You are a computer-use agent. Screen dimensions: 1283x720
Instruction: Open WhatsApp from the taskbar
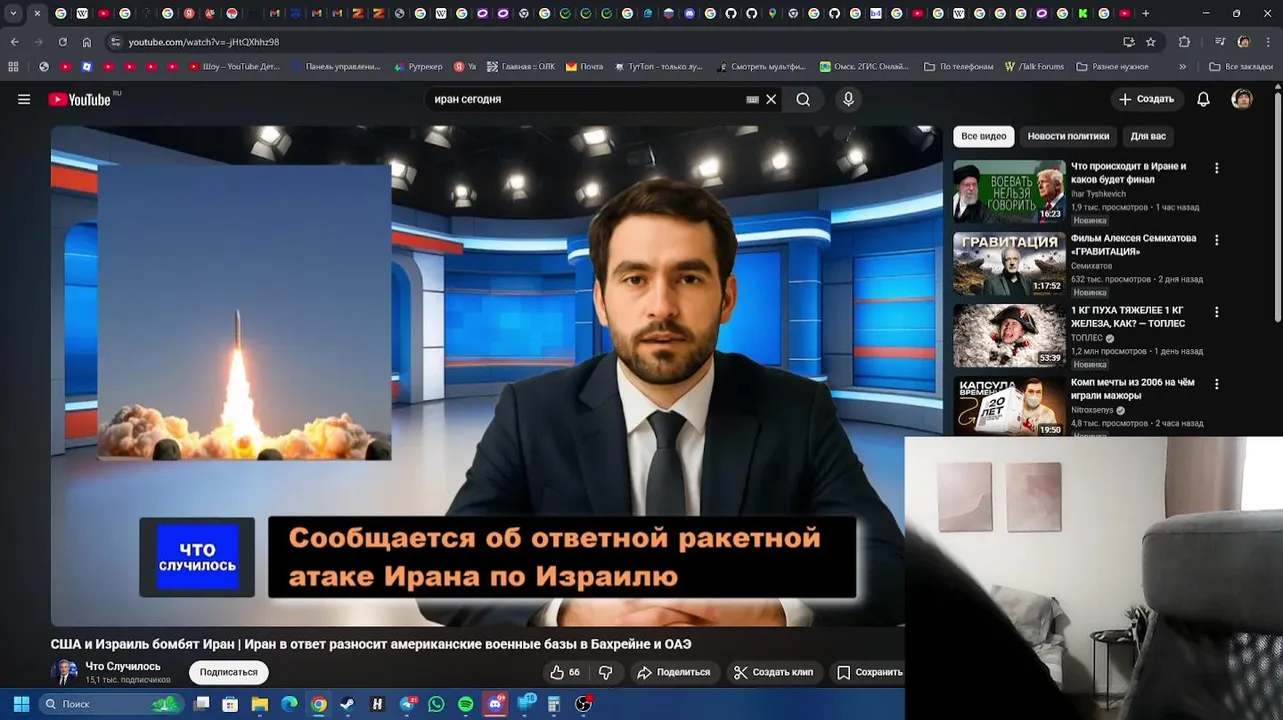click(x=436, y=704)
